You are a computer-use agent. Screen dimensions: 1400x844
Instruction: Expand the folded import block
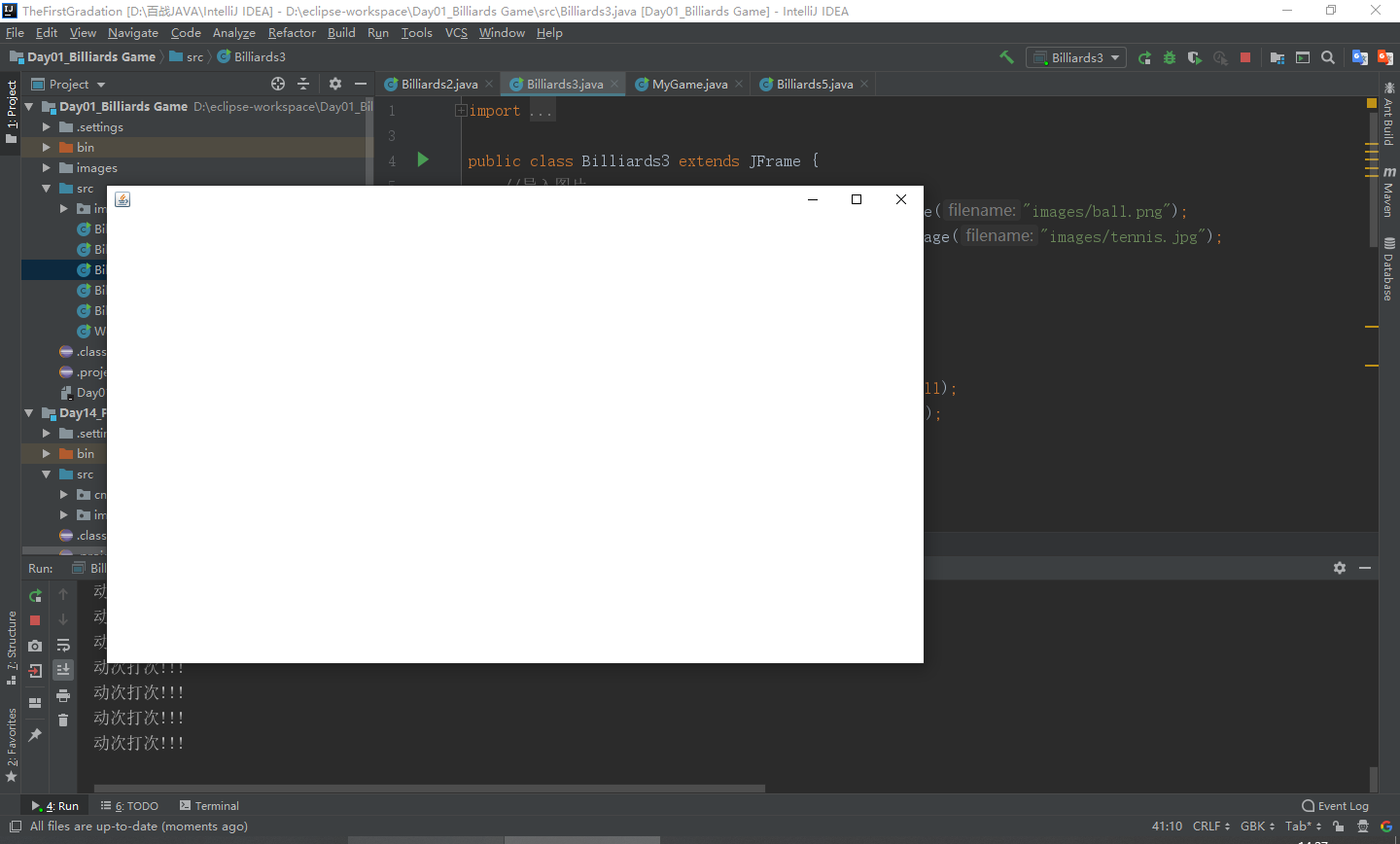pos(461,111)
